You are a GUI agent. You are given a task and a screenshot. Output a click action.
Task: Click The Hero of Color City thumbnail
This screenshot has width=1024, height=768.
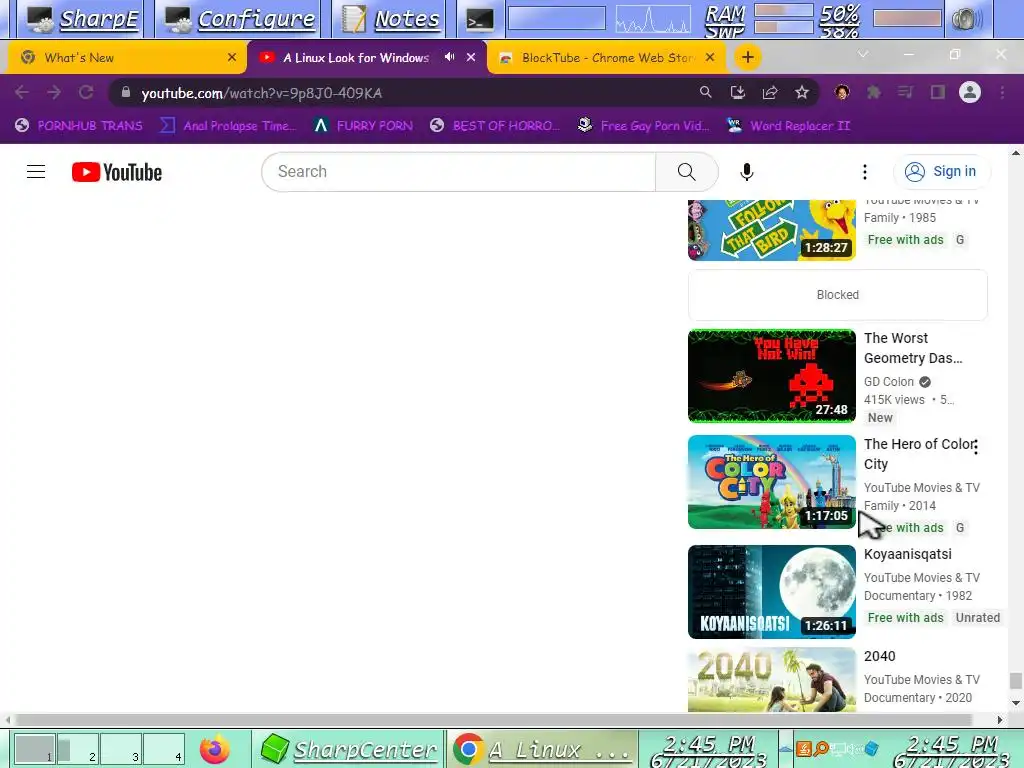(772, 482)
